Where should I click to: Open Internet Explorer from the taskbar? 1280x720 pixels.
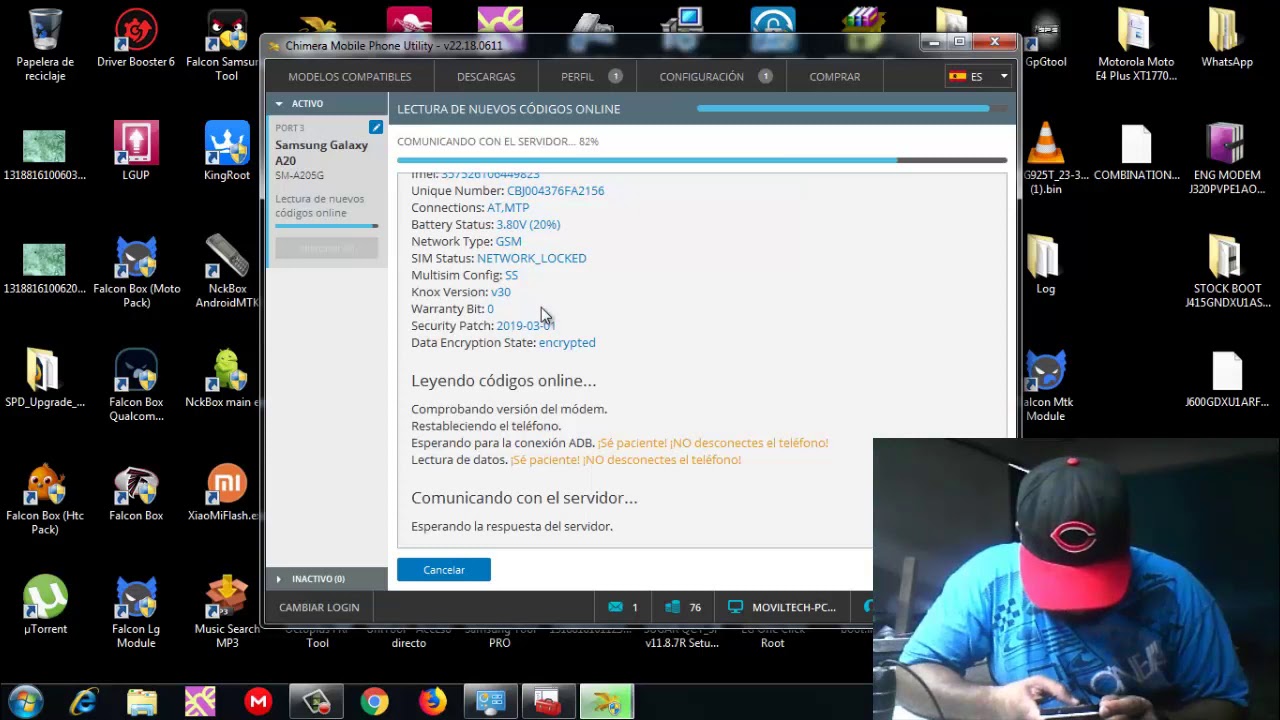[84, 702]
